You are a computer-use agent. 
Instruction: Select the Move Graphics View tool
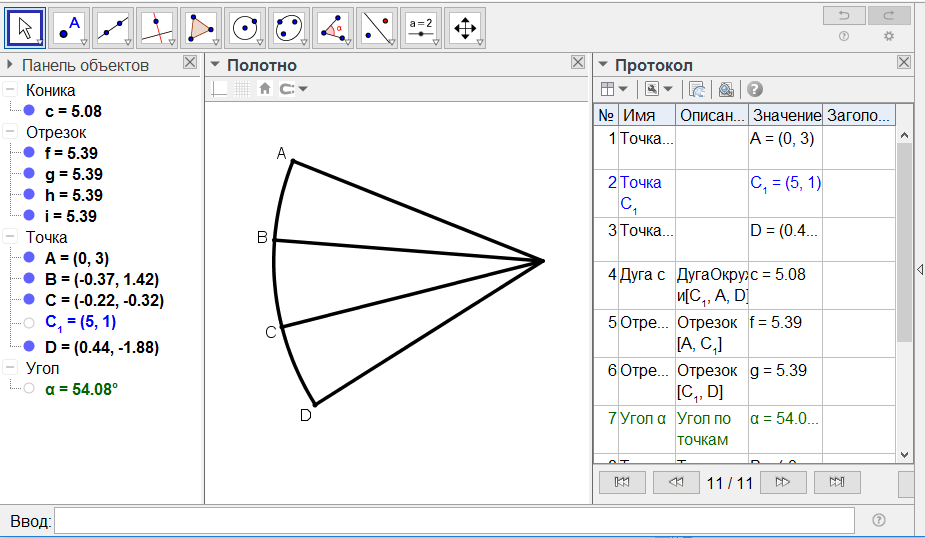(465, 27)
